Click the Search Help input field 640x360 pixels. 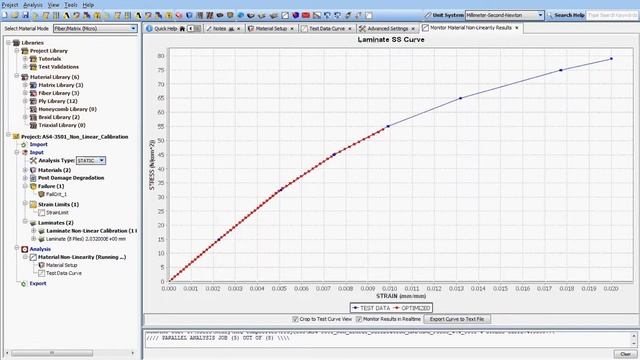612,15
